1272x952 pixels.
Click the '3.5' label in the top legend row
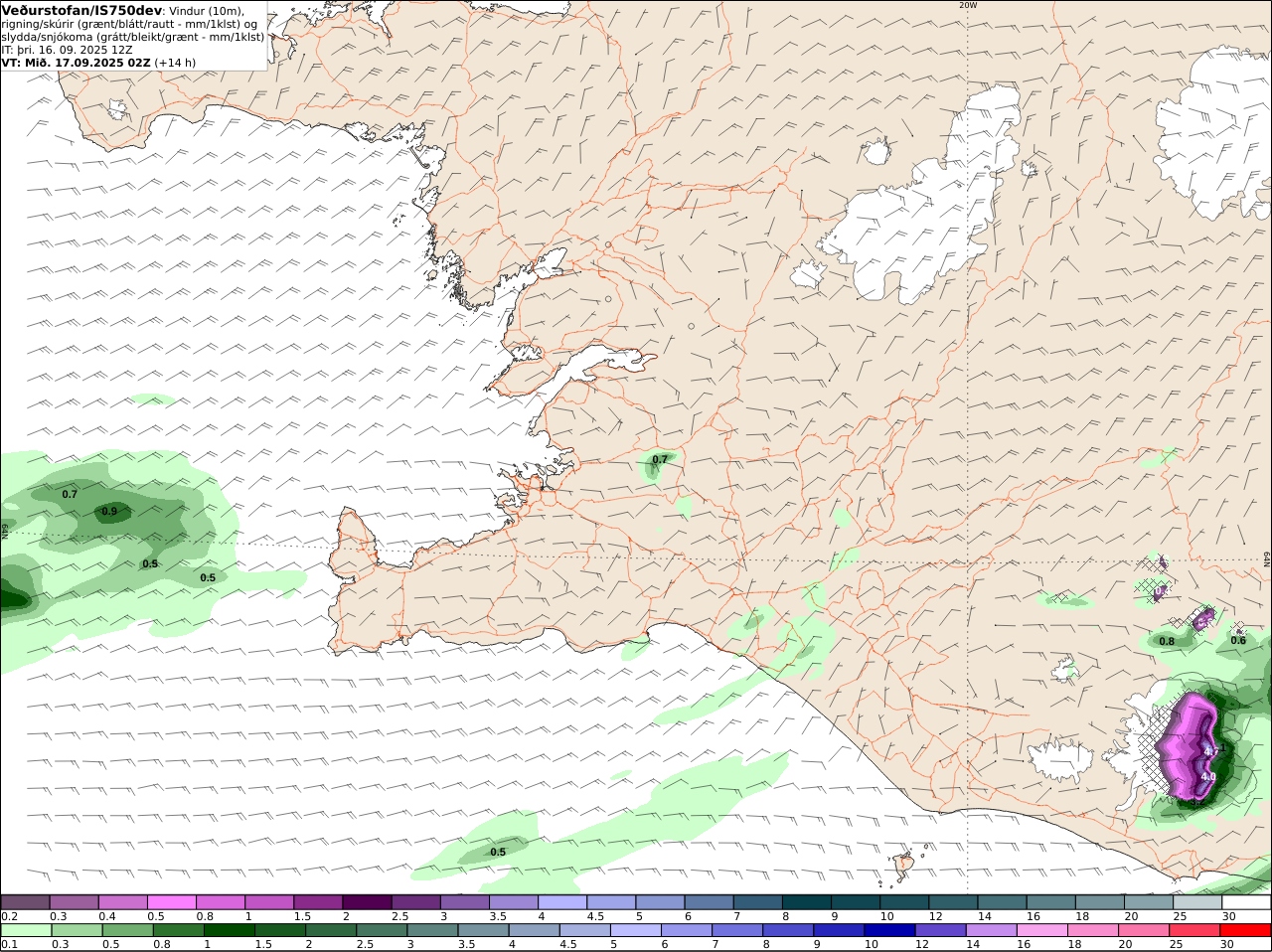(498, 916)
